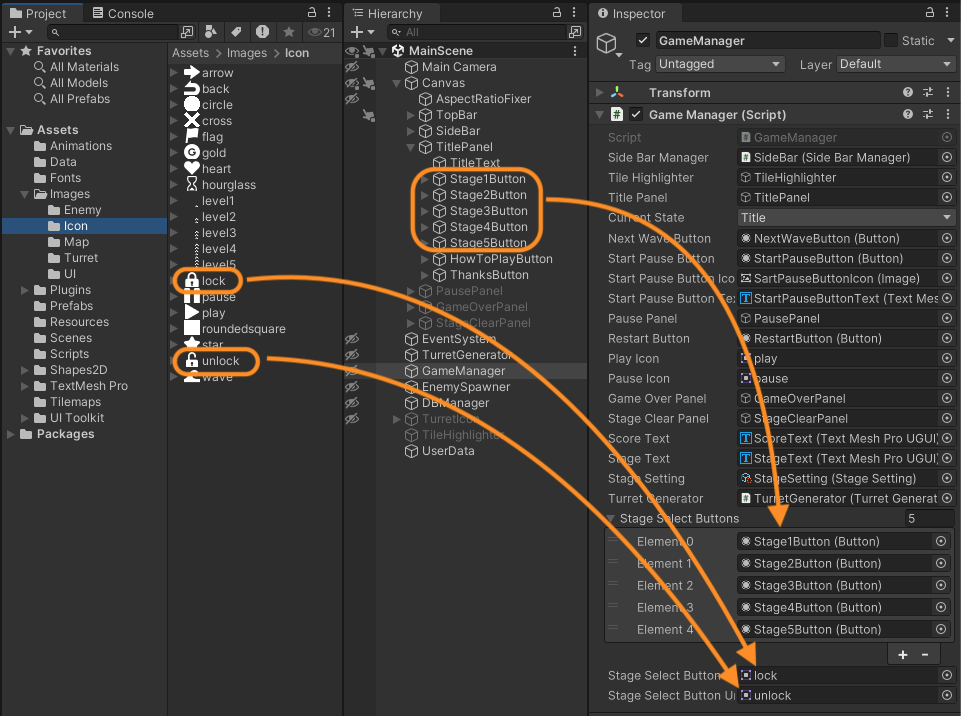Toggle scene visibility for DBManager
The image size is (961, 716).
[352, 403]
